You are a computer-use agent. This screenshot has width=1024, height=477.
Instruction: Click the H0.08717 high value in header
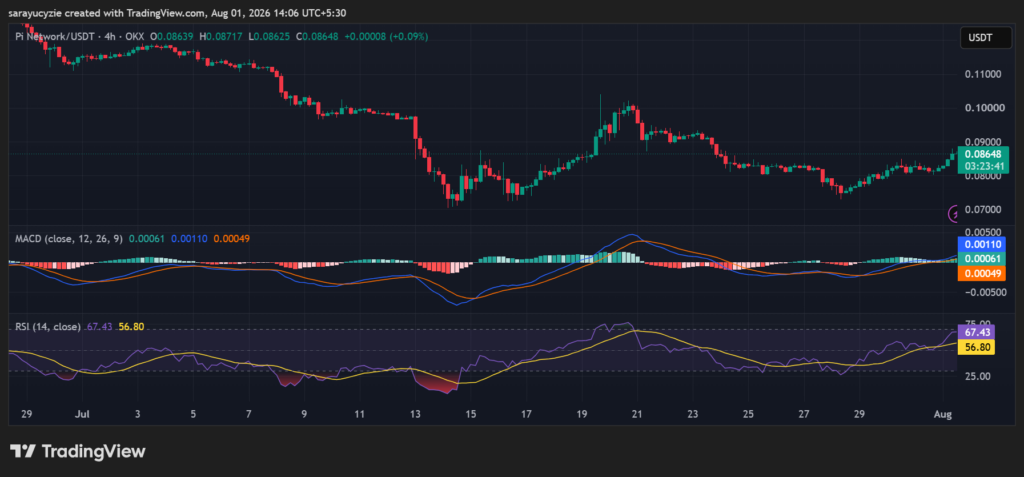coord(223,37)
